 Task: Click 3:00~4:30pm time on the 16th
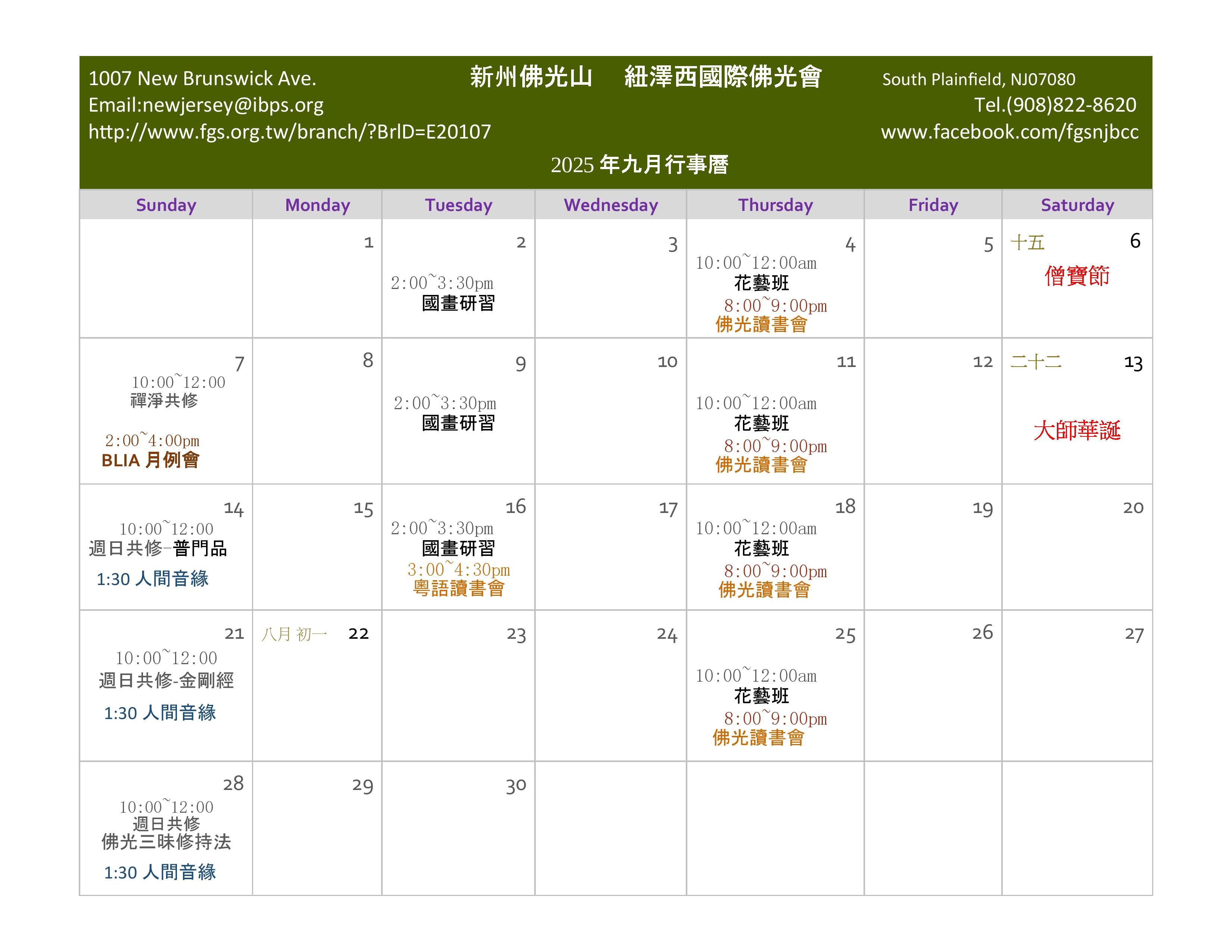click(x=458, y=569)
